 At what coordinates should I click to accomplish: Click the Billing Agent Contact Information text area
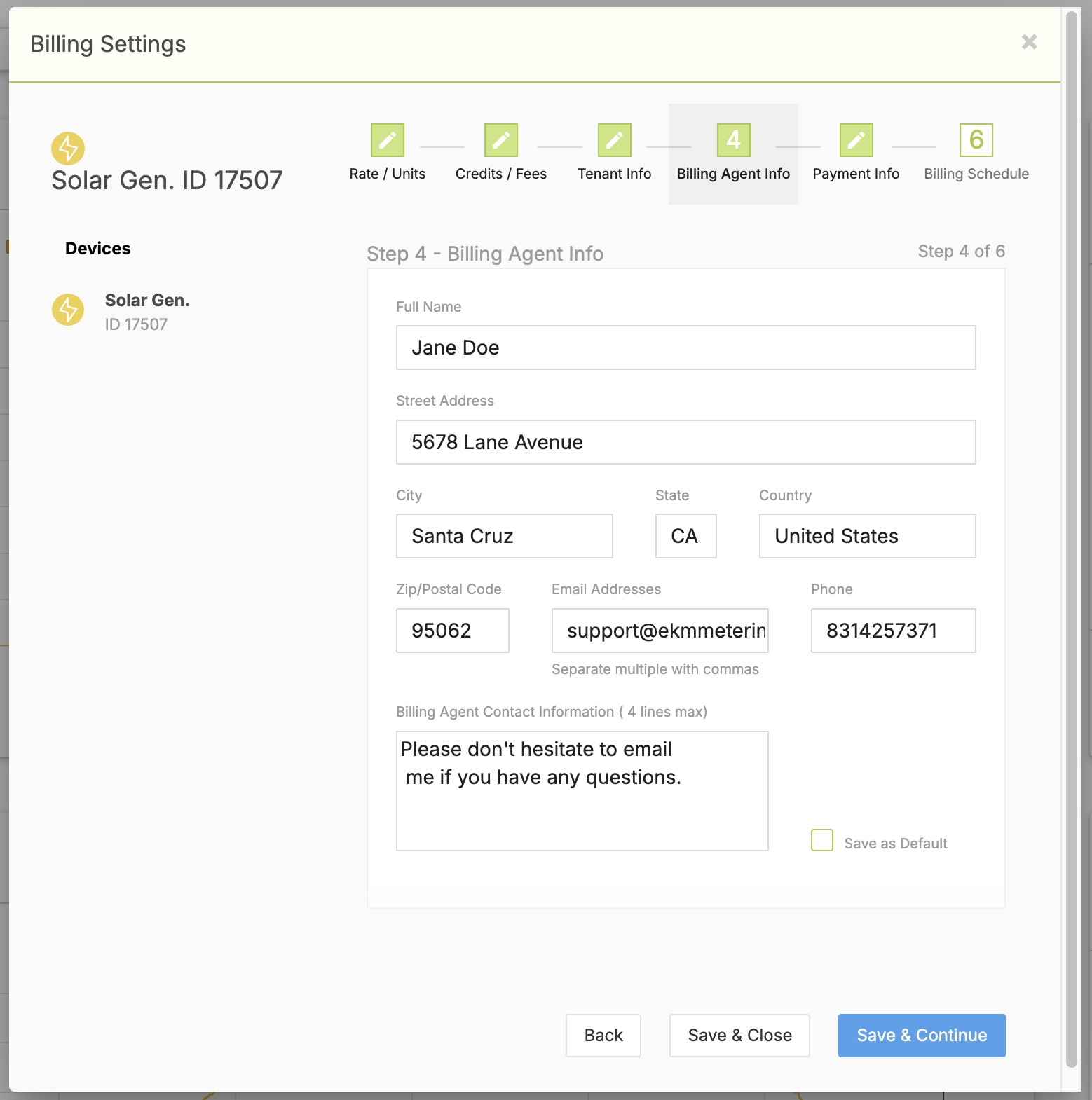582,791
